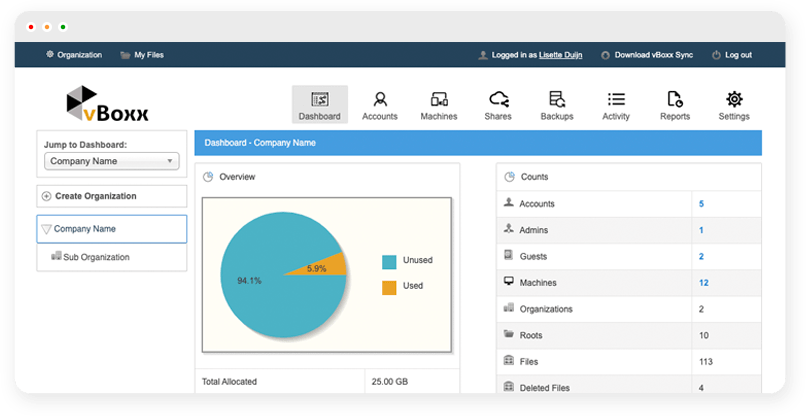Image resolution: width=806 pixels, height=416 pixels.
Task: Click the vBoxx logo
Action: click(x=107, y=105)
